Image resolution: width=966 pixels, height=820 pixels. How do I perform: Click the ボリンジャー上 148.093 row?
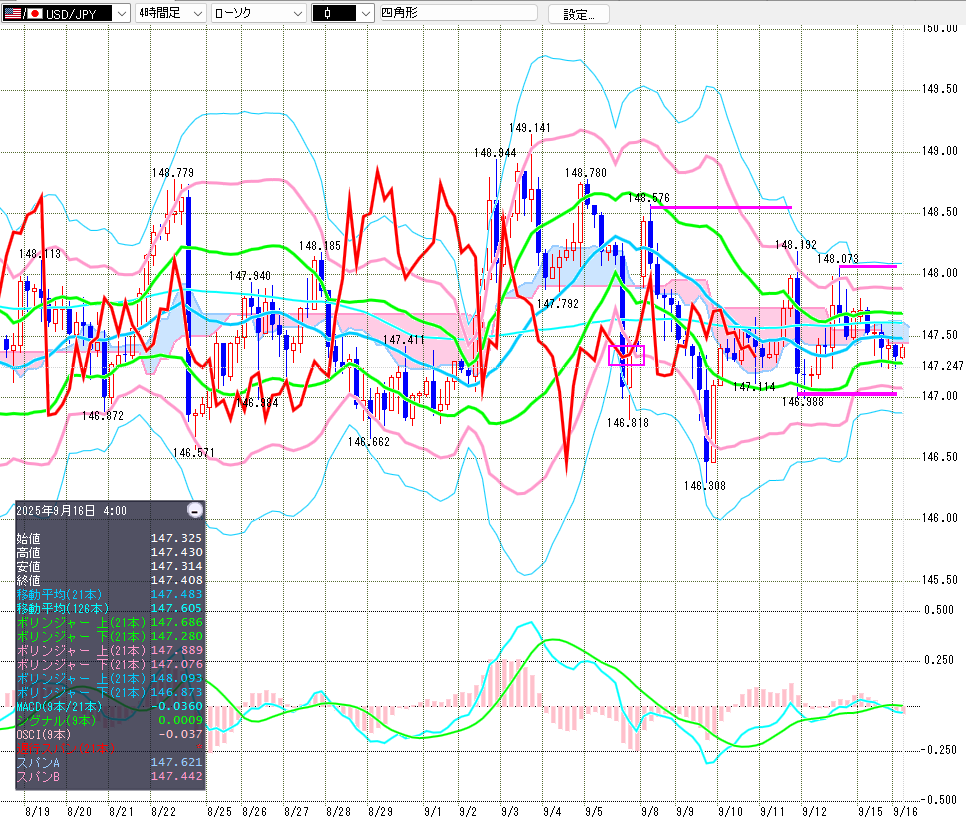(x=110, y=678)
